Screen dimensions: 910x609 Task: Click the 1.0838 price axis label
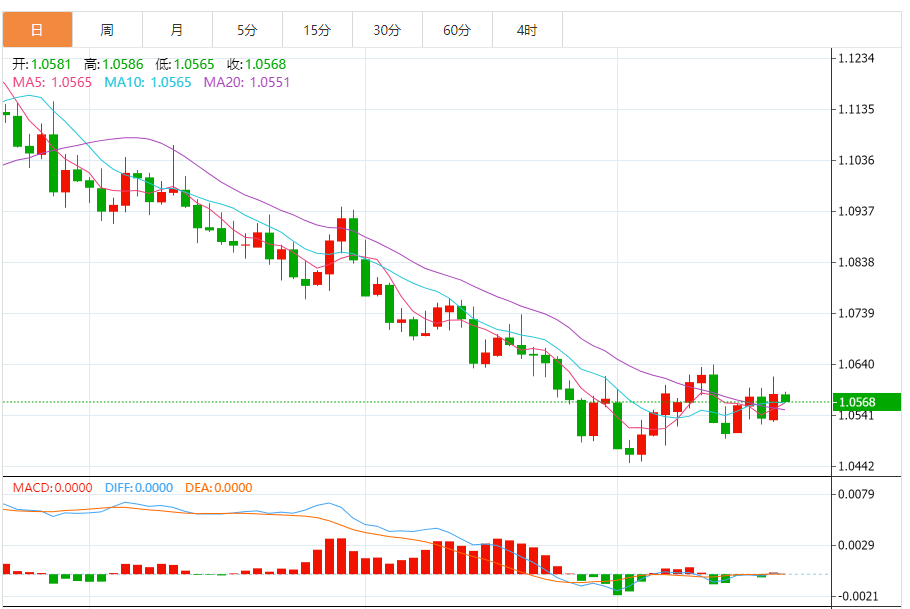pyautogui.click(x=856, y=262)
